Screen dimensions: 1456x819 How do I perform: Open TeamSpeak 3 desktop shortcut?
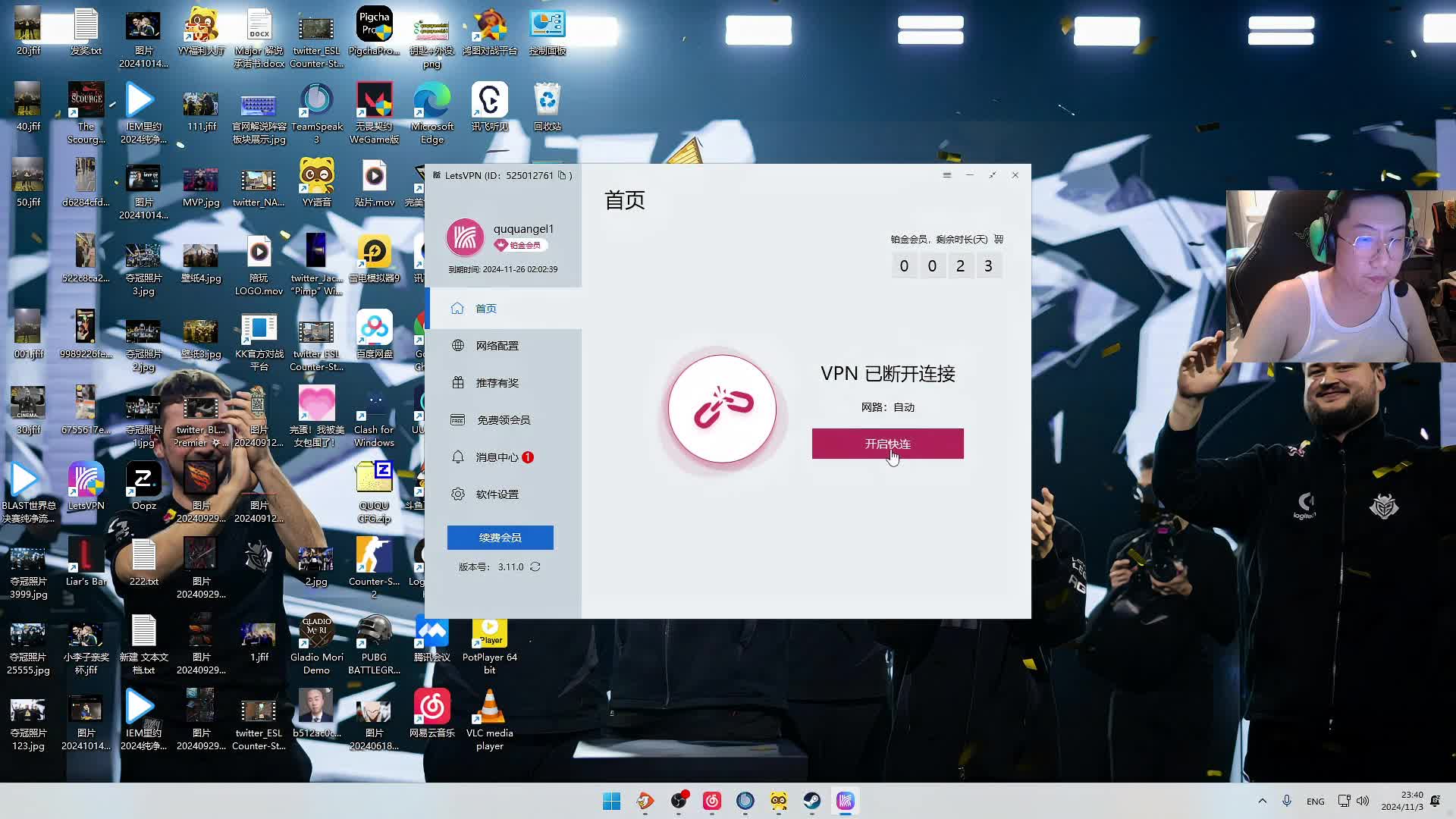tap(316, 114)
